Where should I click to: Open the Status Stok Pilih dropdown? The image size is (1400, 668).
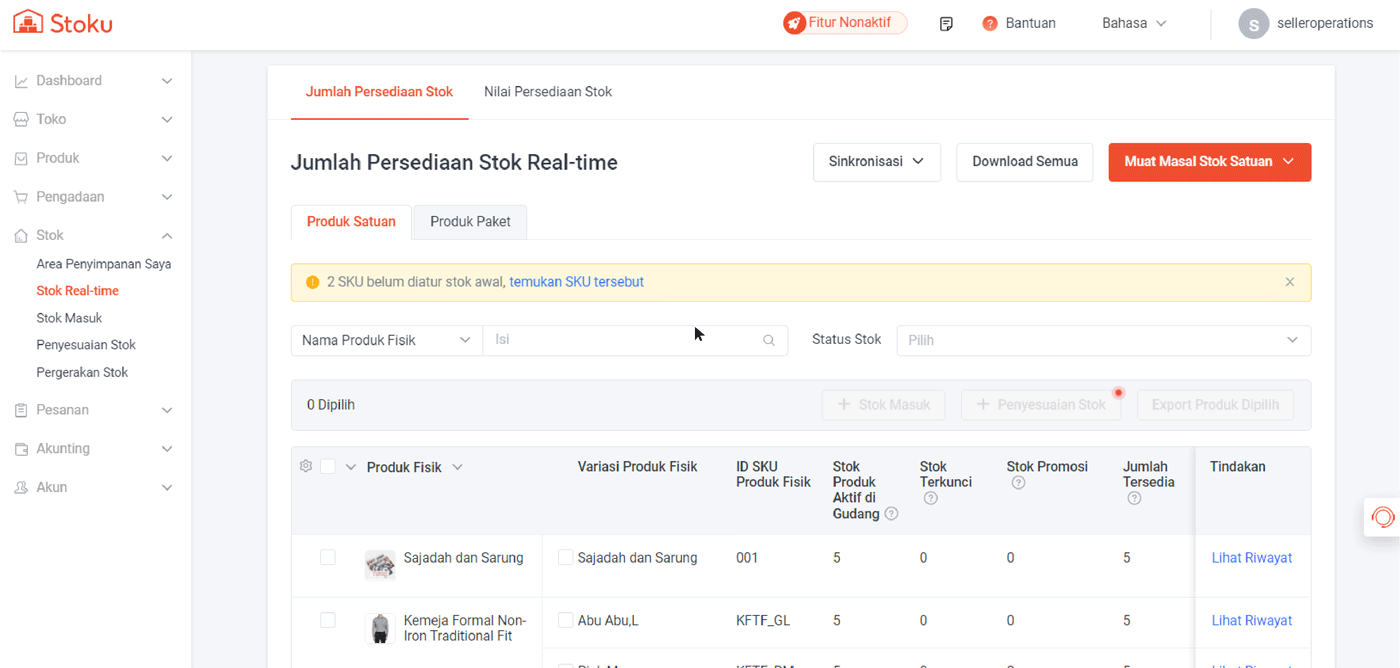pyautogui.click(x=1103, y=340)
